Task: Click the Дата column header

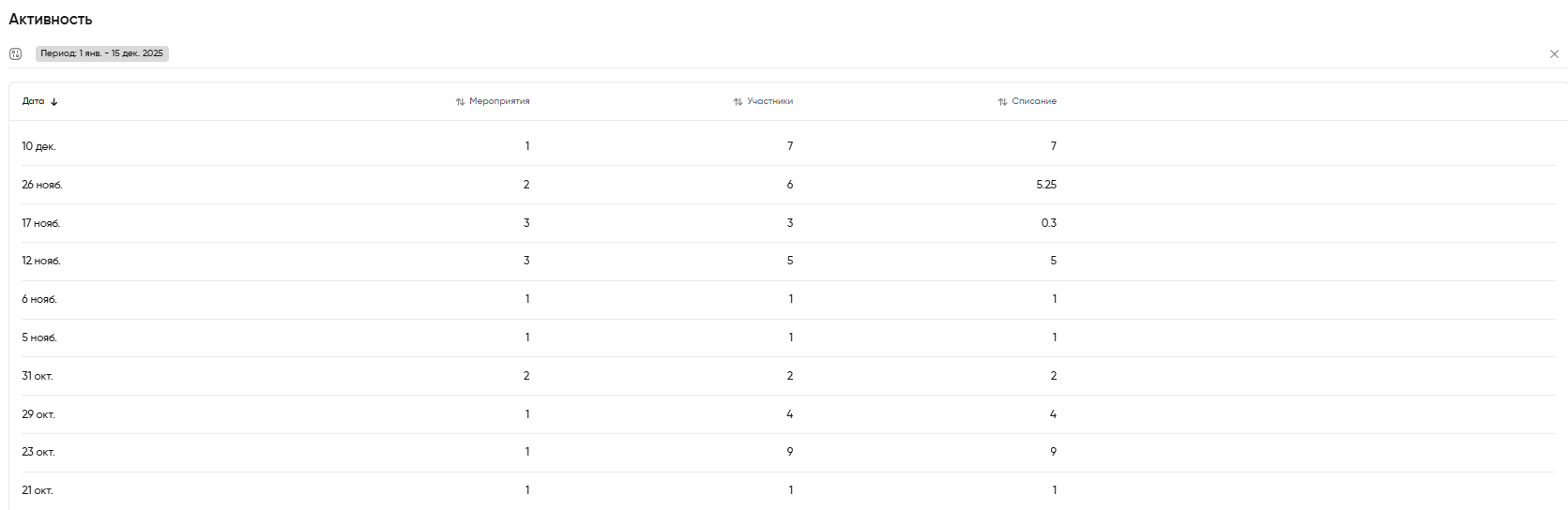Action: tap(33, 101)
